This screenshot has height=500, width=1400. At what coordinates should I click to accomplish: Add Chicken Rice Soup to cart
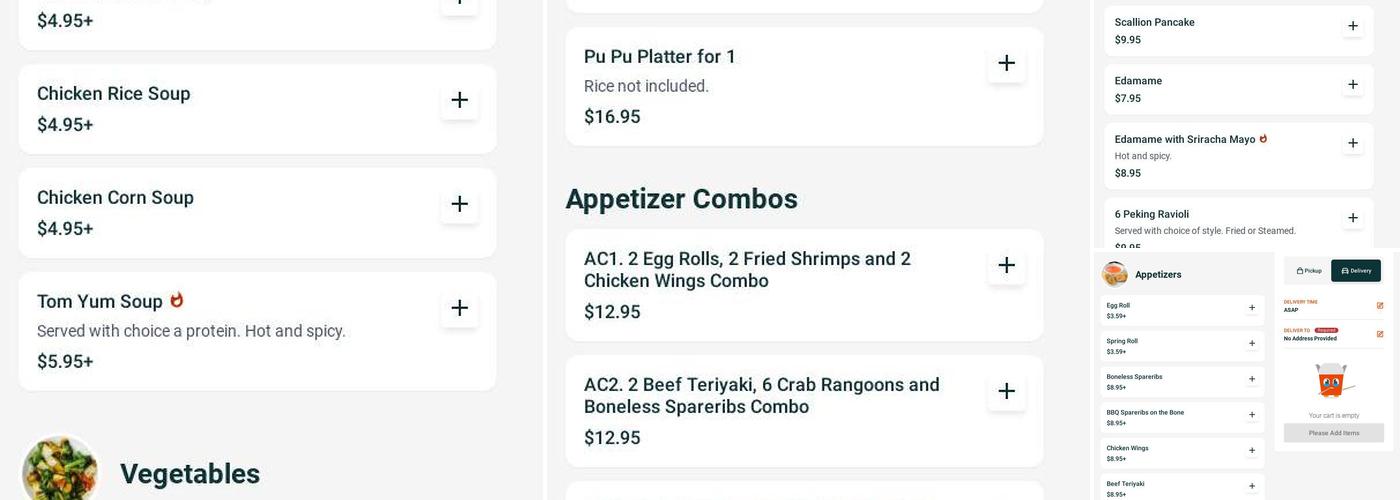click(459, 100)
